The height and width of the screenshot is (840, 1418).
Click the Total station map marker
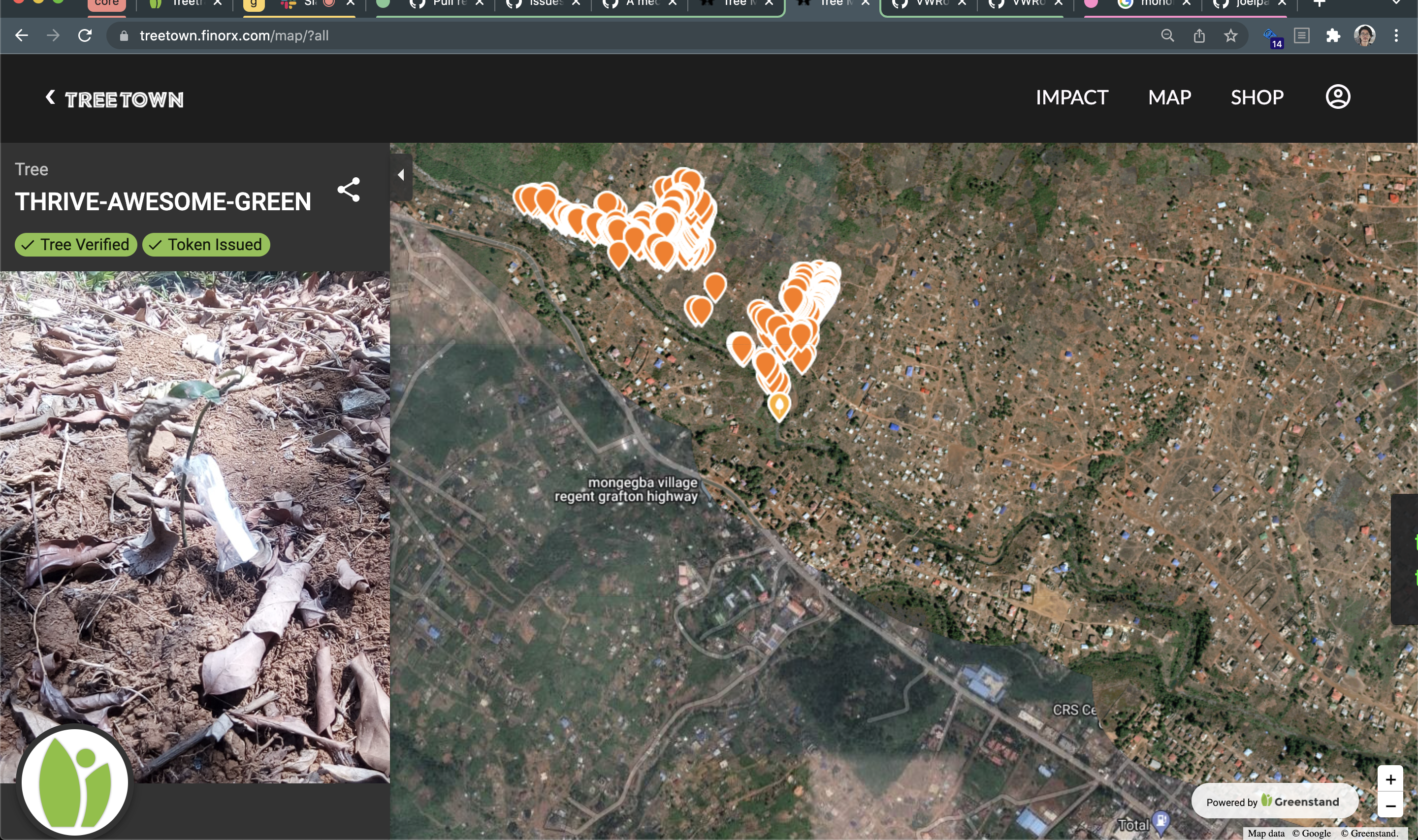(x=1160, y=822)
